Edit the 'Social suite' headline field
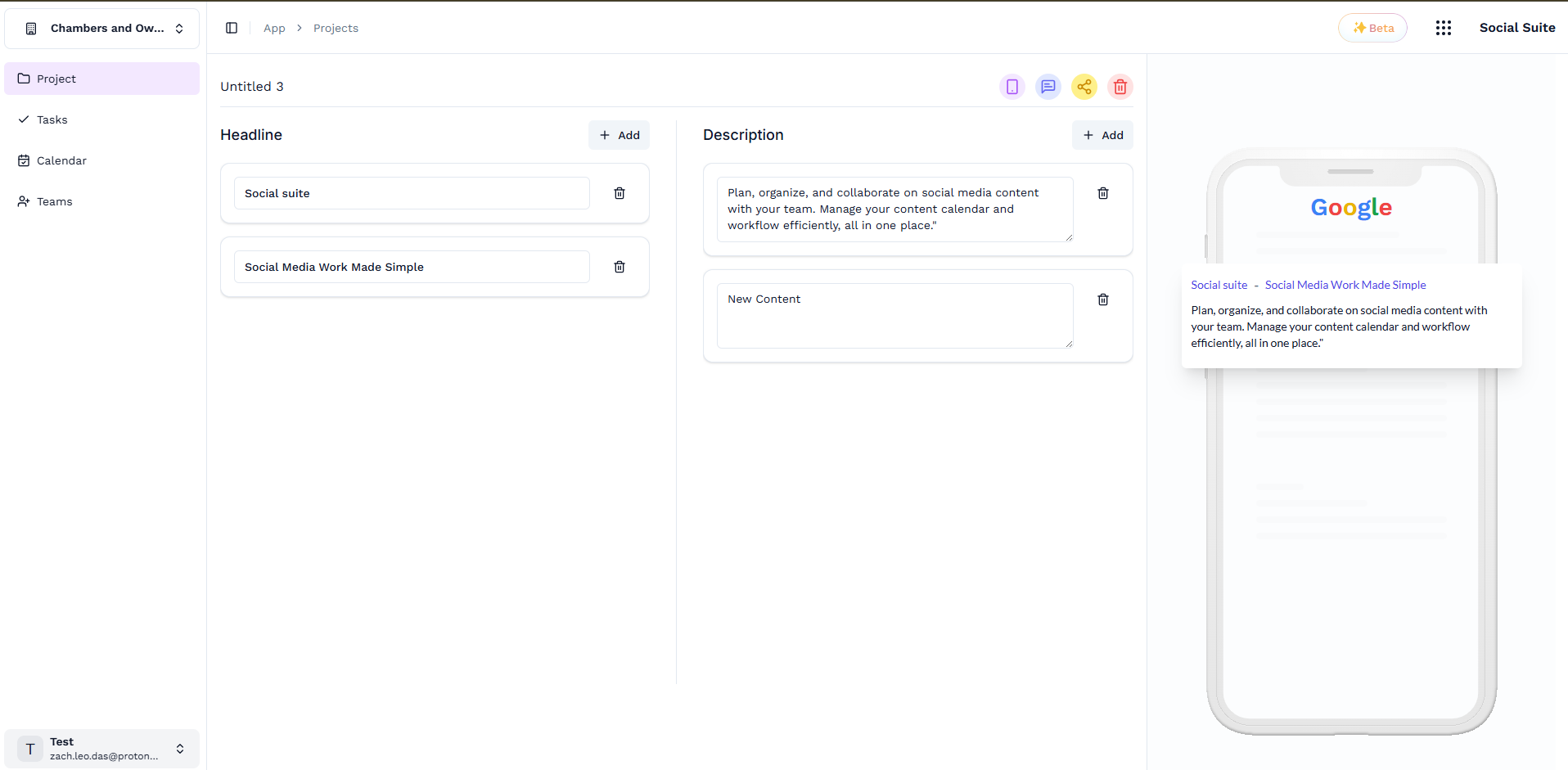This screenshot has width=1568, height=770. pyautogui.click(x=412, y=193)
